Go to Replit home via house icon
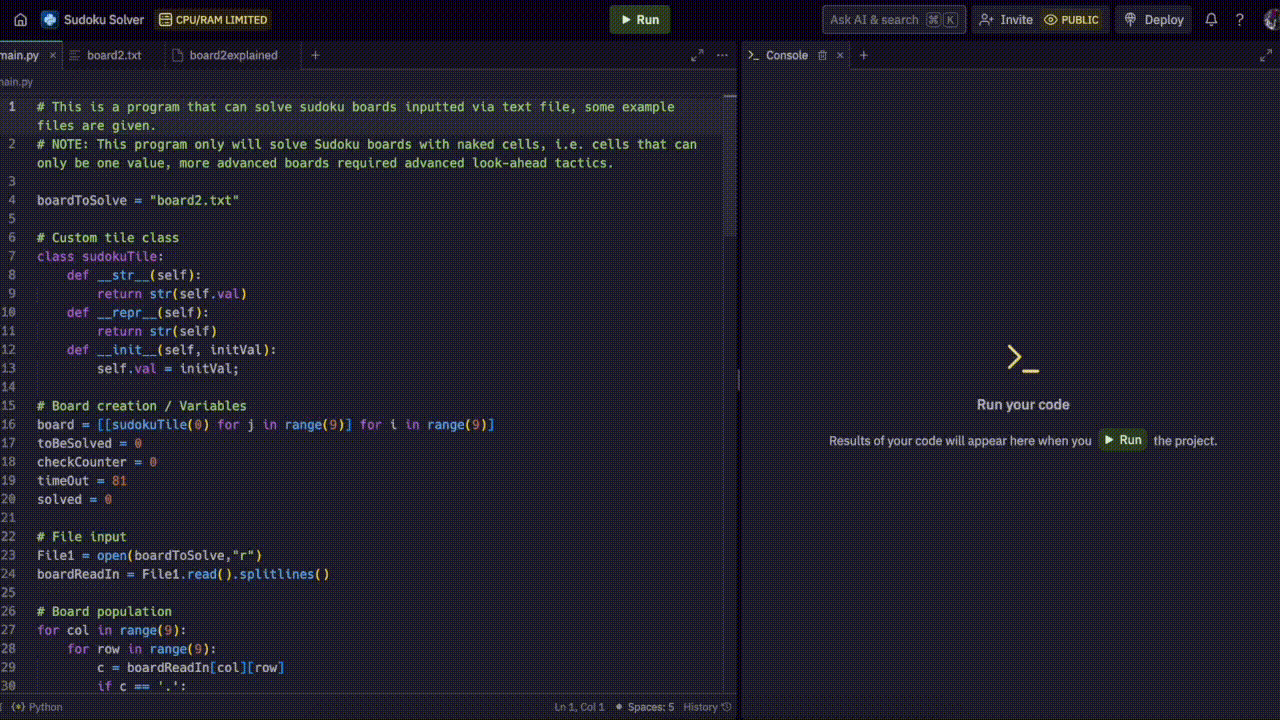 click(x=20, y=20)
